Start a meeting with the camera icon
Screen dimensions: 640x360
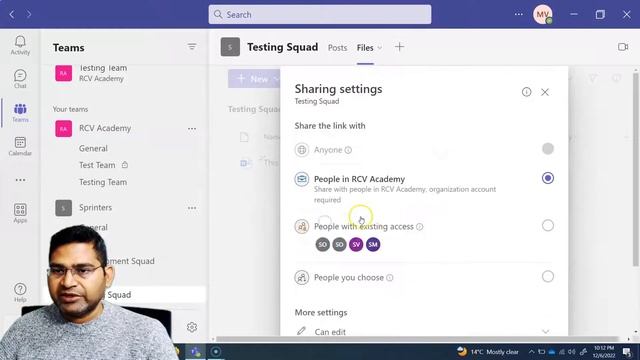coord(623,47)
